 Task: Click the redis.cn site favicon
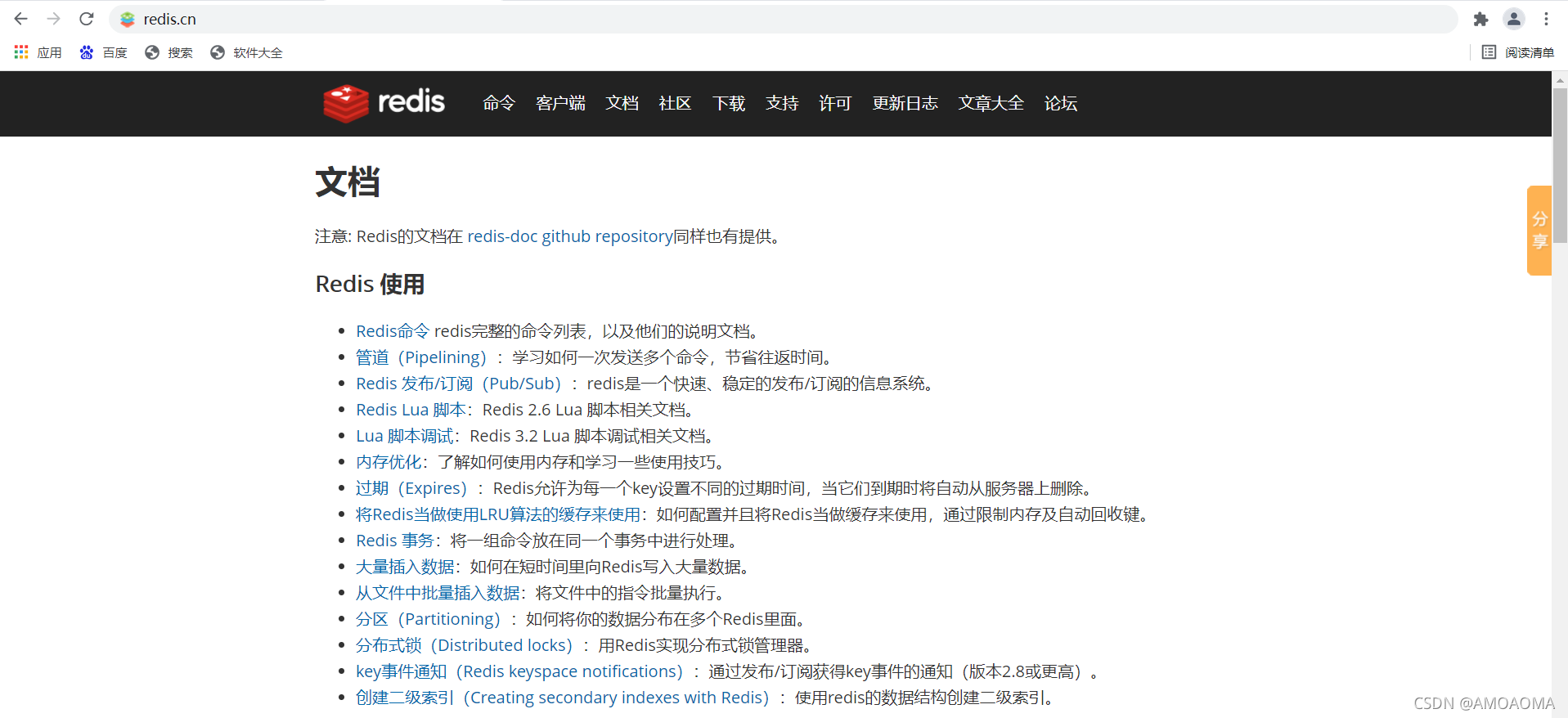[128, 19]
